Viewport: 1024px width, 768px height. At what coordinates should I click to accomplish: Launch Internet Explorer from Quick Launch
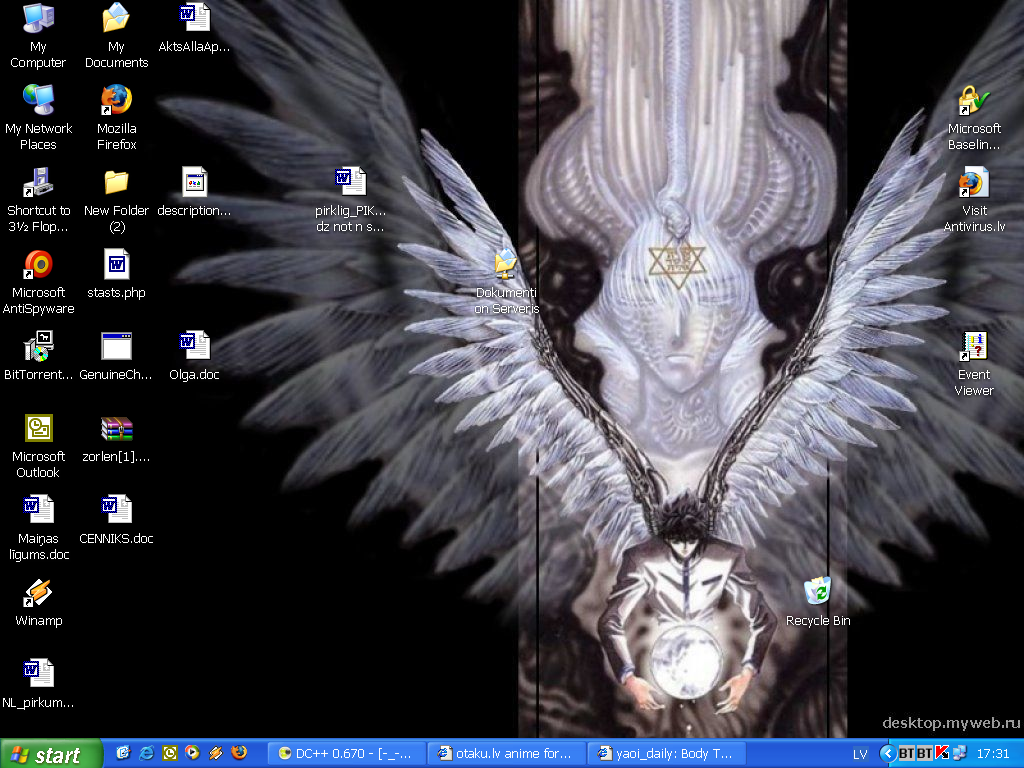pos(146,753)
